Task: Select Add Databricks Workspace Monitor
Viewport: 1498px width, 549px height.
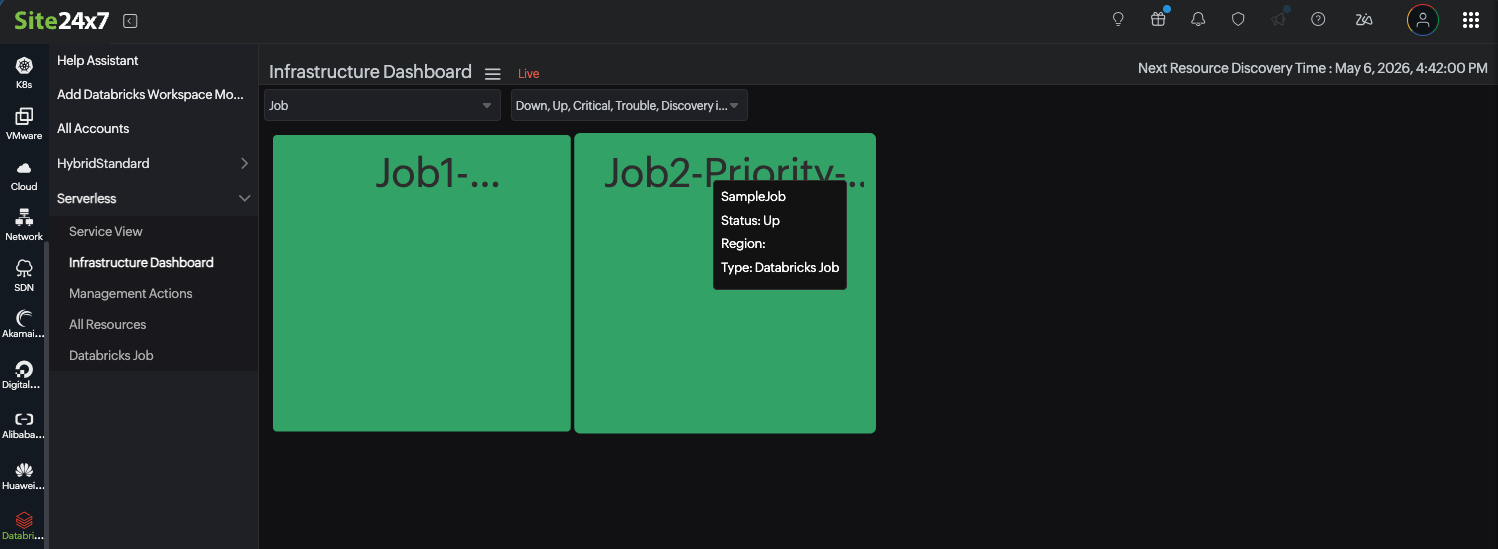Action: coord(150,94)
